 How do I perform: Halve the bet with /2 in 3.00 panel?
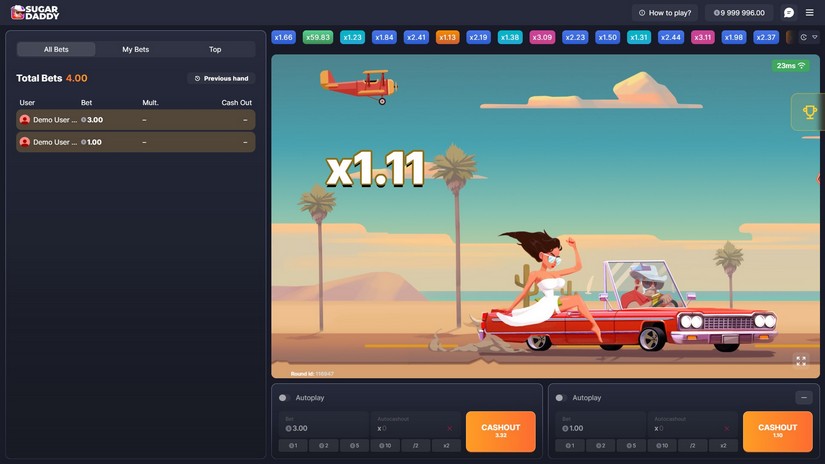pyautogui.click(x=416, y=446)
